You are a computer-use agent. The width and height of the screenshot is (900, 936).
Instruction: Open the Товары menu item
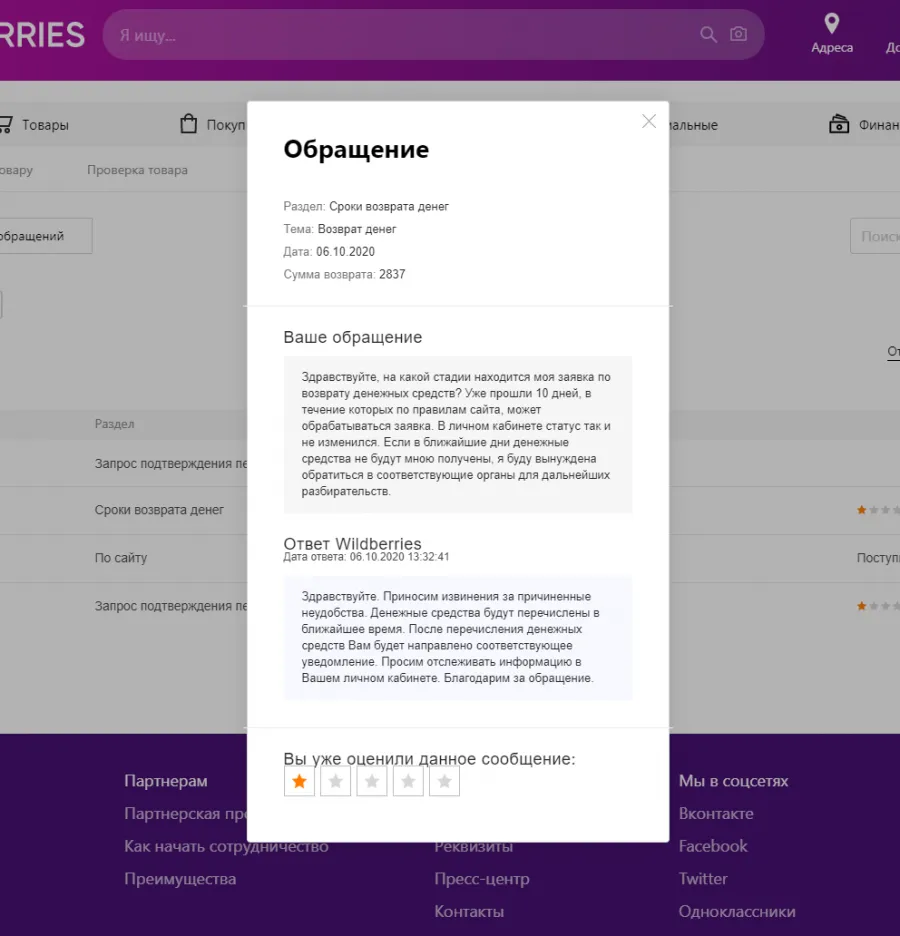tap(45, 125)
